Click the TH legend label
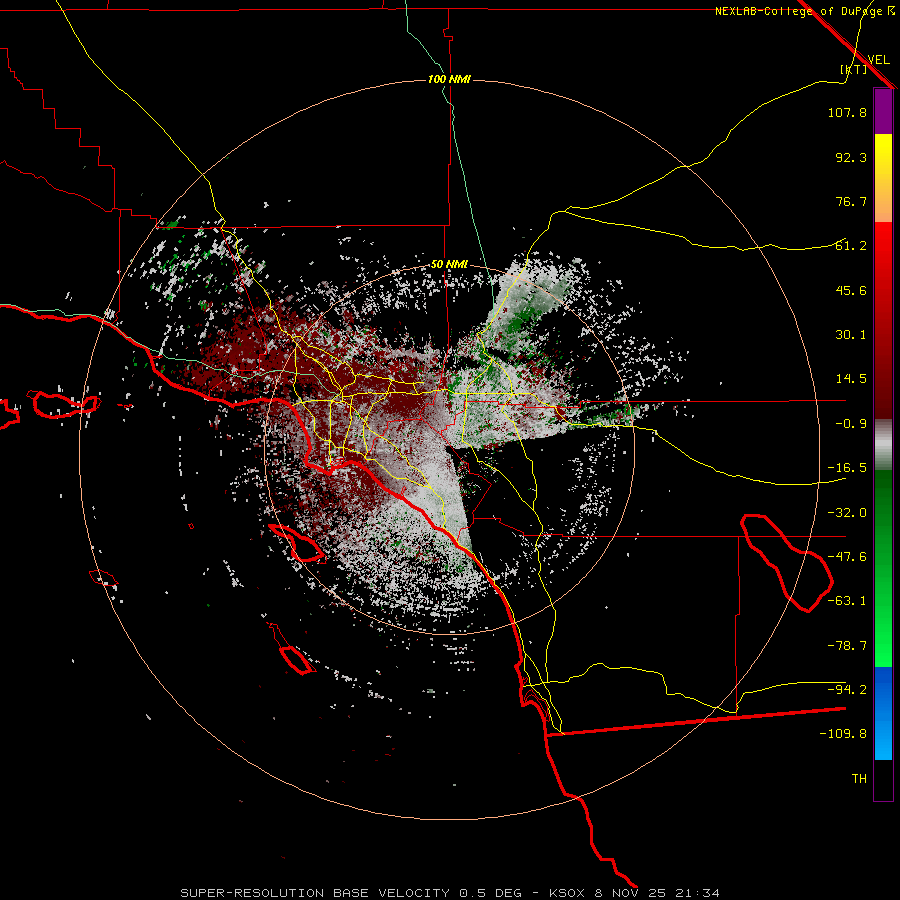Image resolution: width=900 pixels, height=900 pixels. pyautogui.click(x=859, y=779)
